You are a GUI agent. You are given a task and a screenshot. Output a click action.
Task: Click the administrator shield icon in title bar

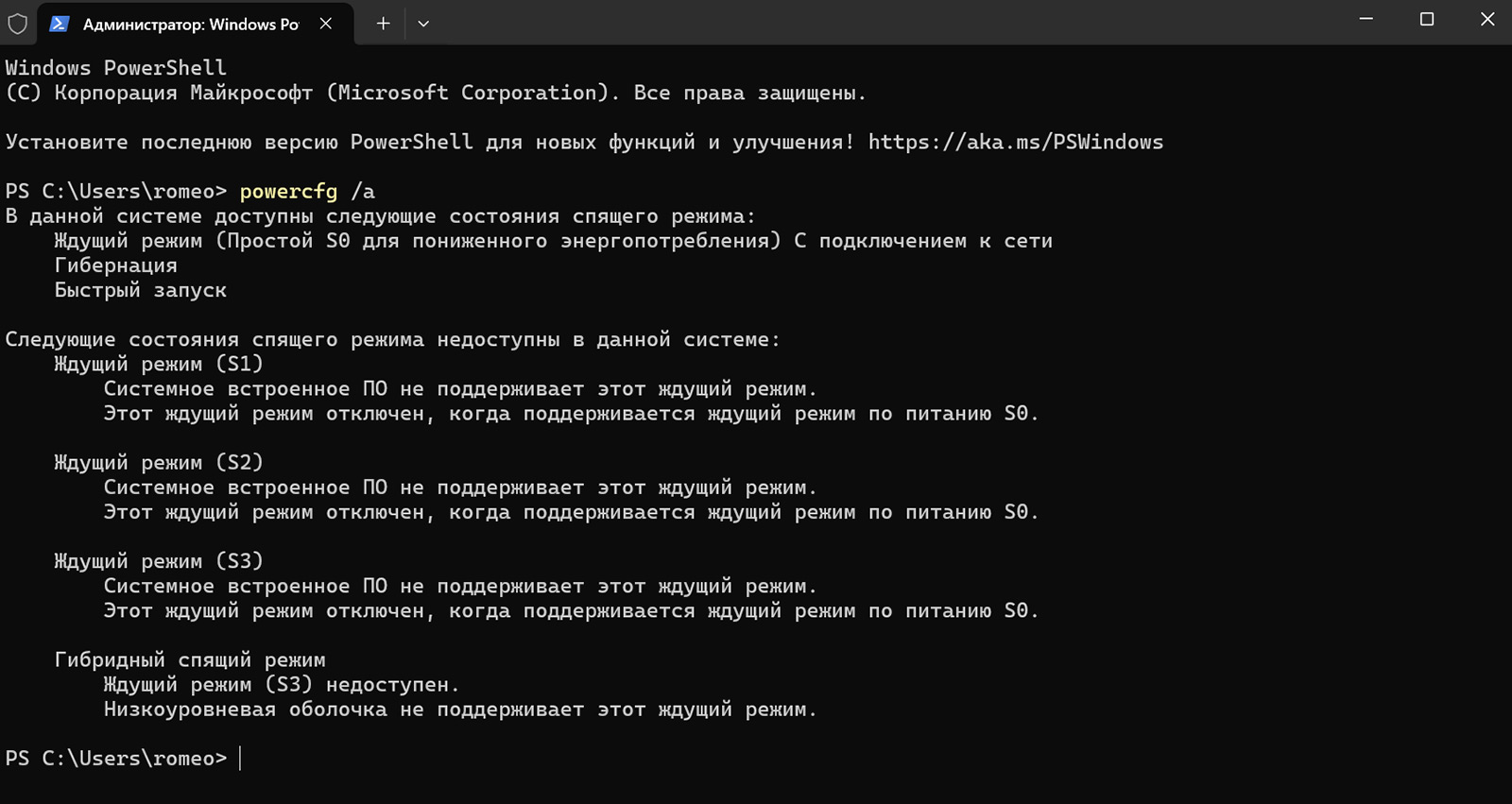[x=18, y=24]
